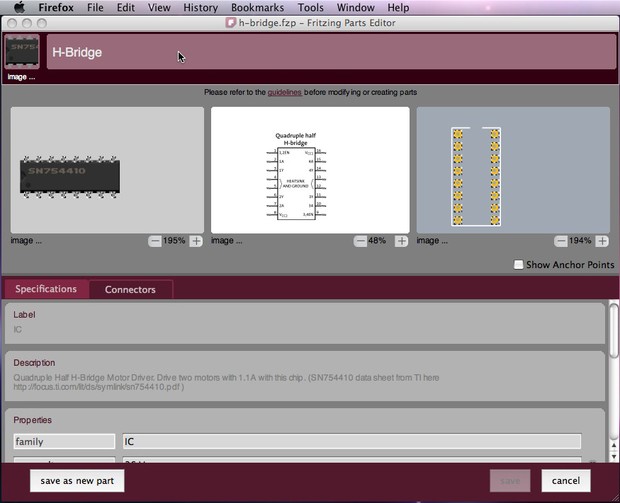Open the Help menu
Screen dimensions: 620x503
[398, 8]
